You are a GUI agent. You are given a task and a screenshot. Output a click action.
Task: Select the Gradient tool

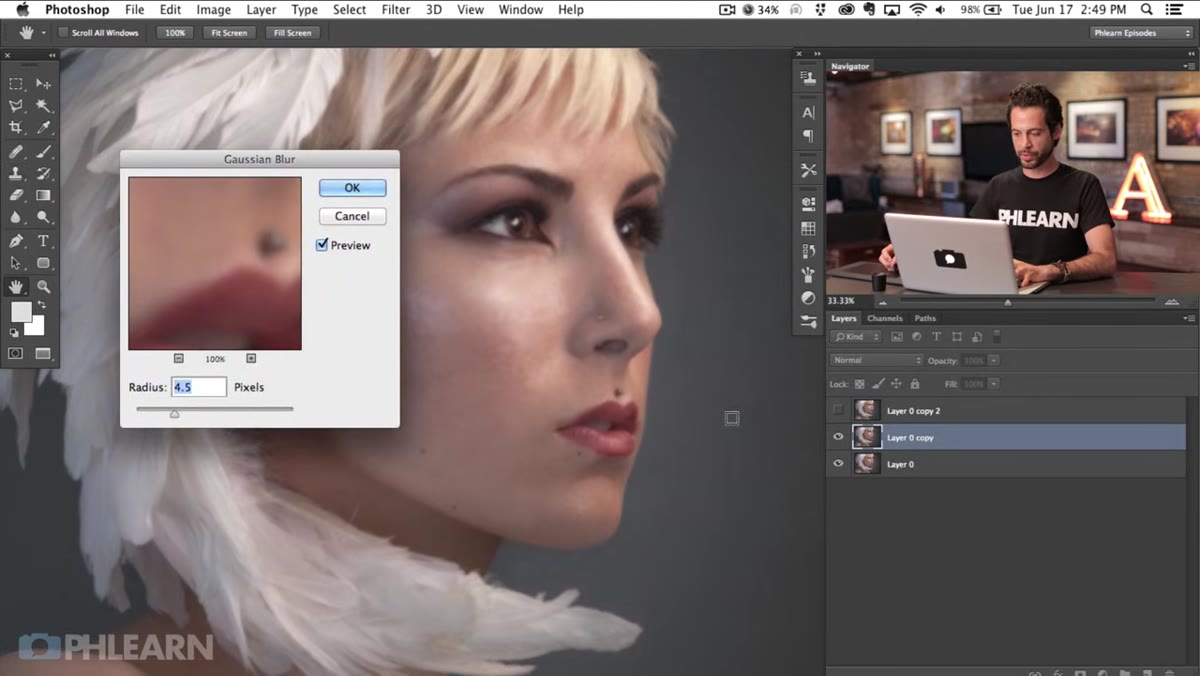tap(43, 195)
